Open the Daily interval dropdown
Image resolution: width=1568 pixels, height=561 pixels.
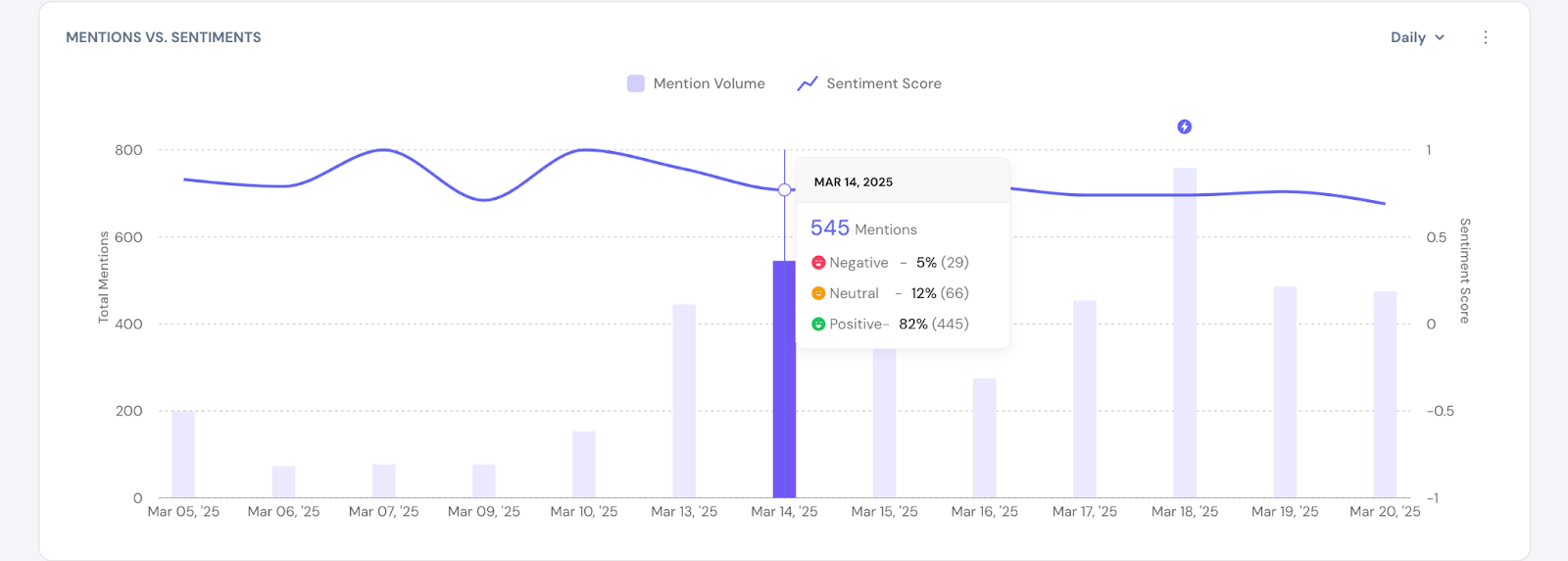click(x=1408, y=37)
